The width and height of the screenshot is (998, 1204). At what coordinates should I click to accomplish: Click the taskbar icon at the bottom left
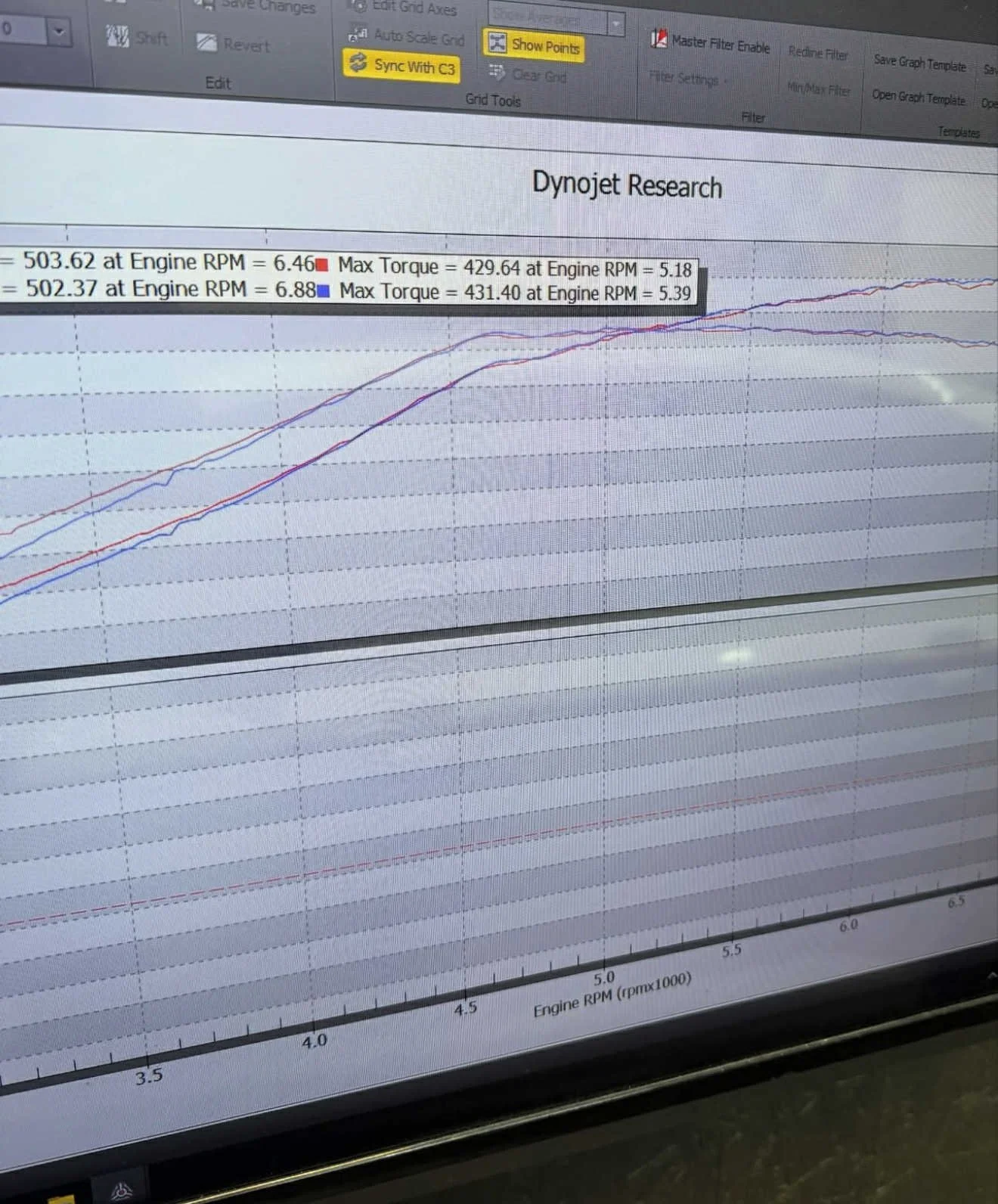pos(122,1192)
